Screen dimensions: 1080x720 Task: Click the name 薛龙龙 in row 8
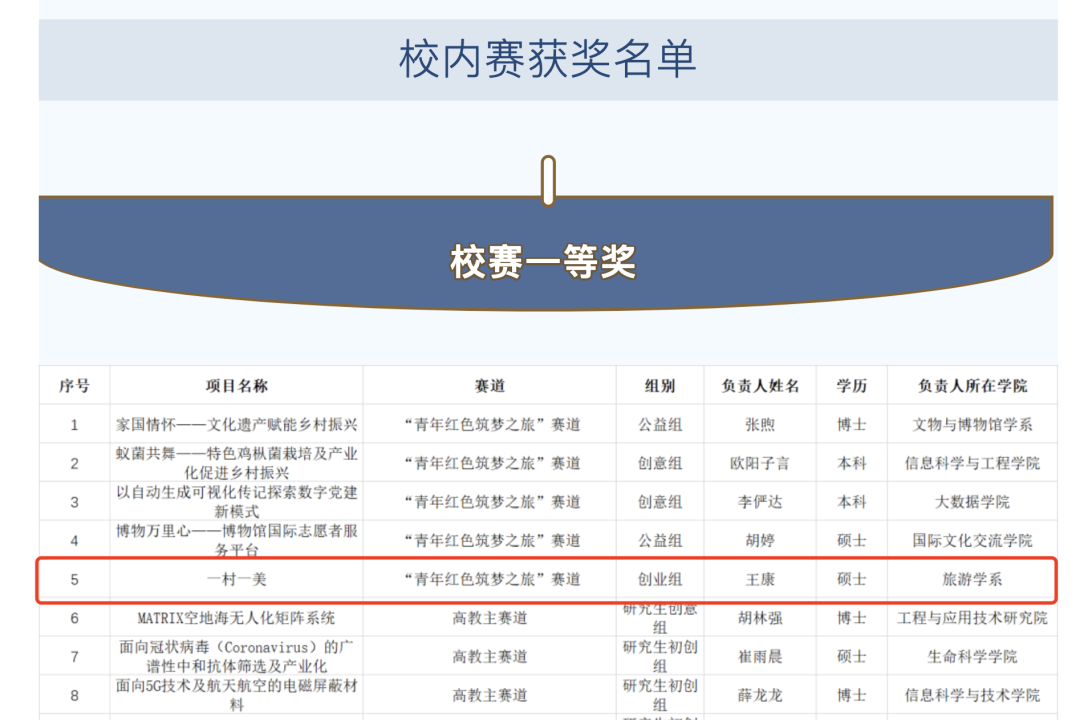coord(760,695)
